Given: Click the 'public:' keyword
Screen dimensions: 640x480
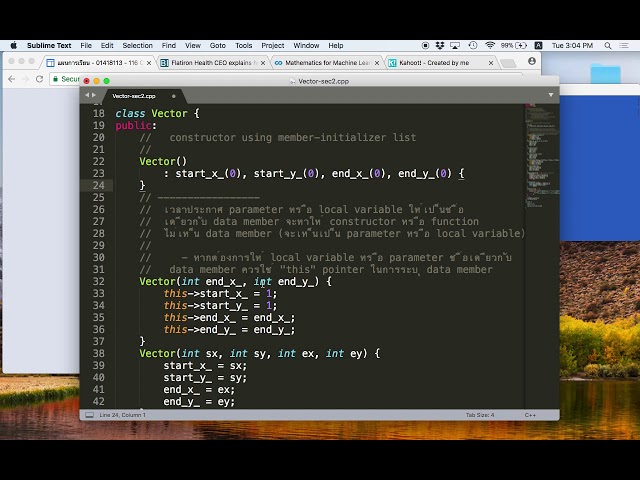Looking at the screenshot, I should point(136,125).
